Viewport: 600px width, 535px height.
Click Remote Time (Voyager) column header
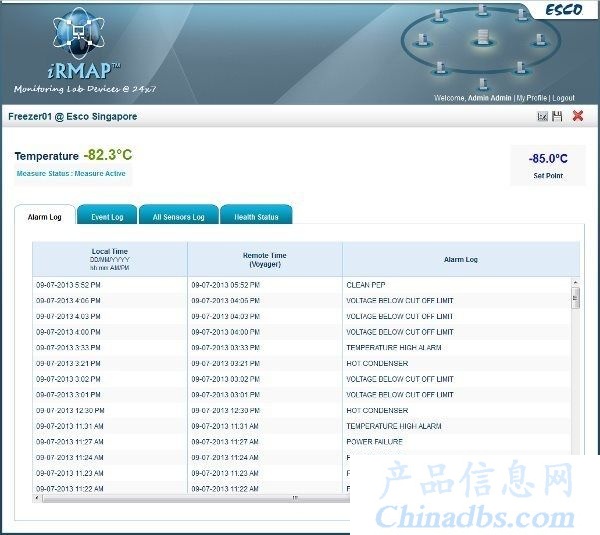coord(265,259)
